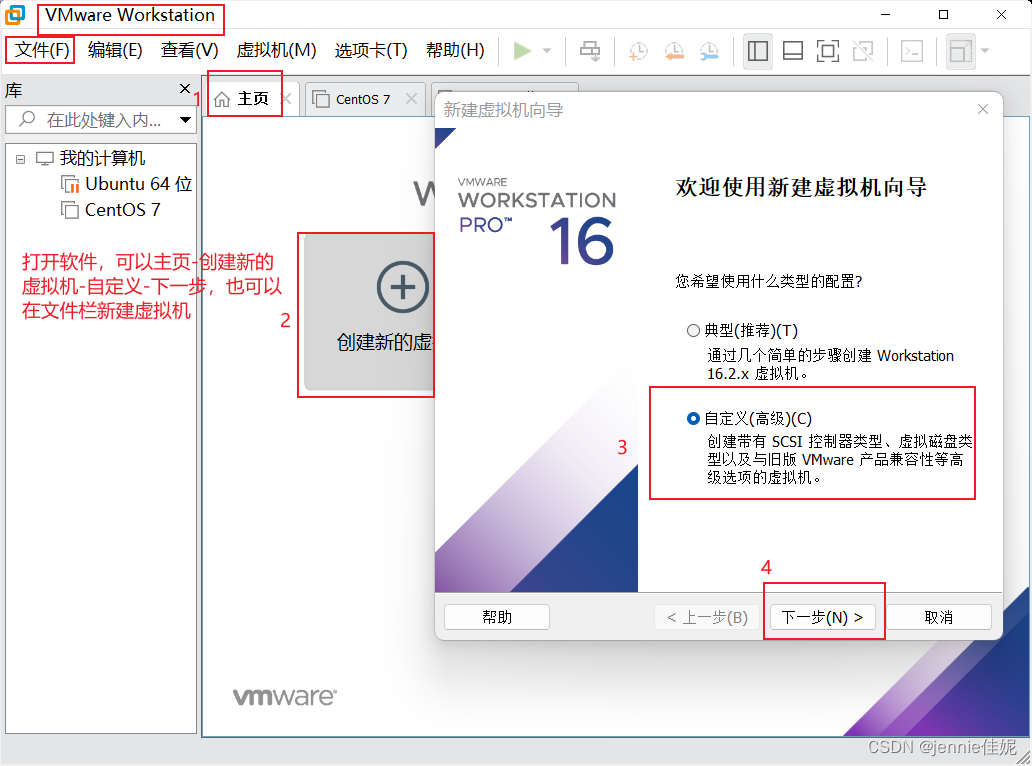Viewport: 1032px width, 766px height.
Task: Collapse the 我的计算机 tree node
Action: point(21,158)
